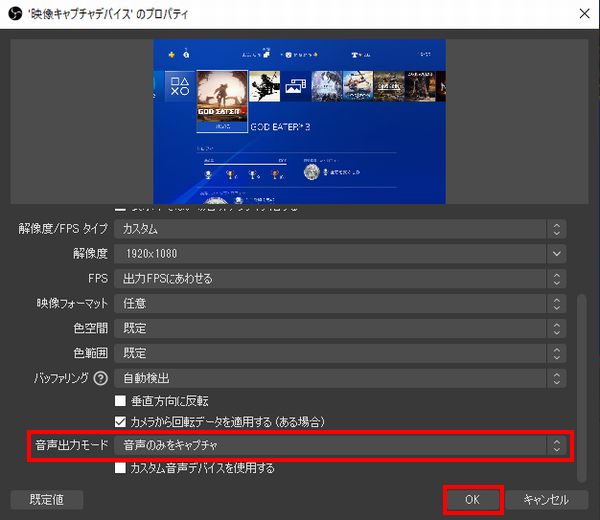Image resolution: width=600 pixels, height=520 pixels.
Task: Open the 映像フォーマット dropdown
Action: point(340,303)
